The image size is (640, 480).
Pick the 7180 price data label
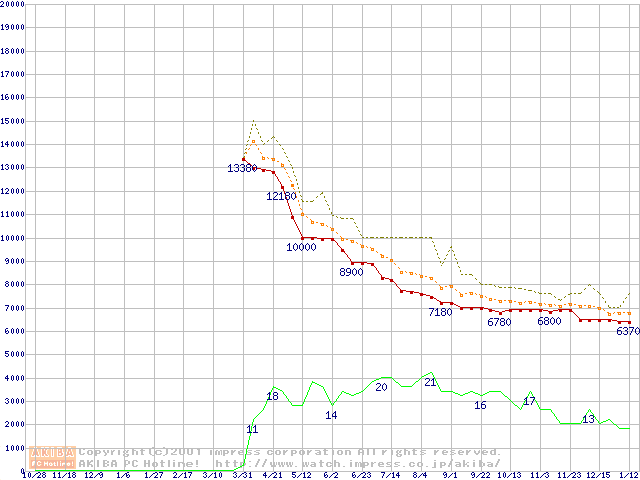[x=440, y=312]
